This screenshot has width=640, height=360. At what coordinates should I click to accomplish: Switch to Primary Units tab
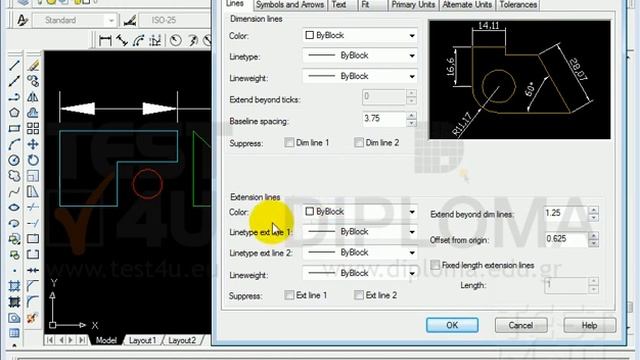tap(413, 5)
